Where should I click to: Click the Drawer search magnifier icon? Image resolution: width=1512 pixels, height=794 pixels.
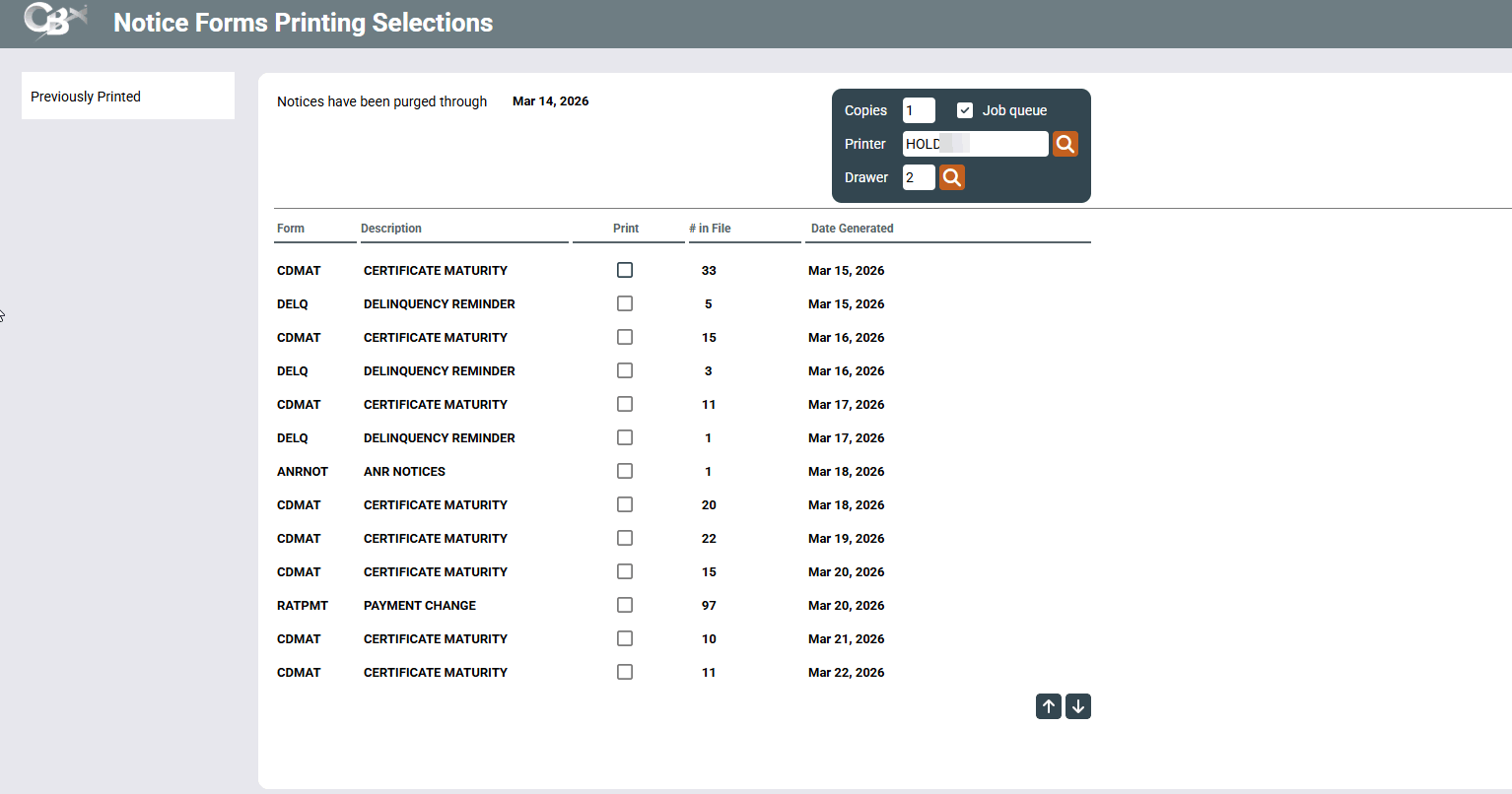click(951, 177)
